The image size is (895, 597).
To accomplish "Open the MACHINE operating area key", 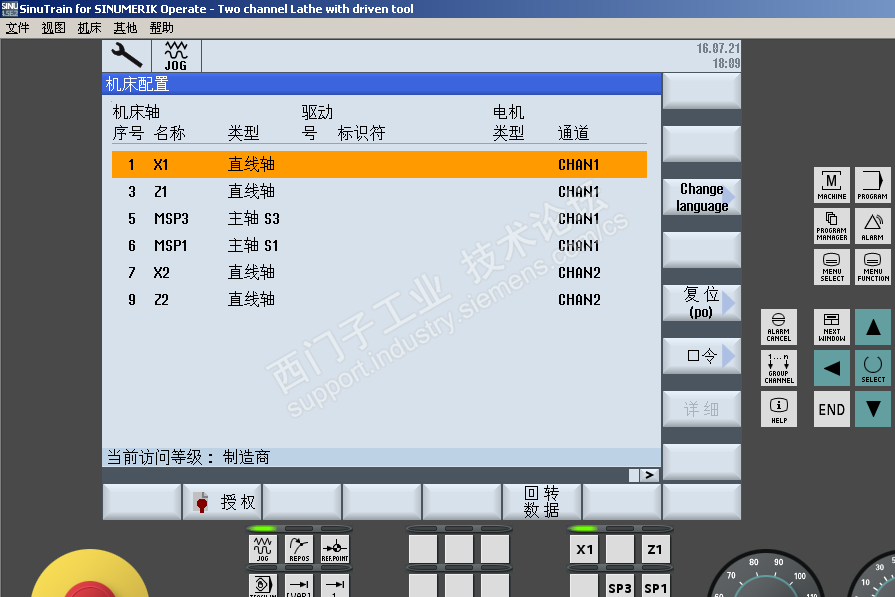I will [x=832, y=185].
